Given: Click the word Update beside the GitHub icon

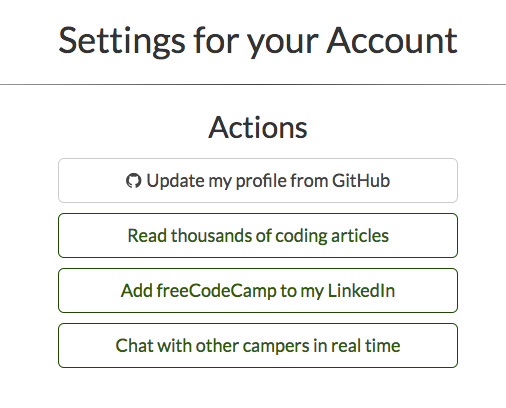Looking at the screenshot, I should 175,181.
